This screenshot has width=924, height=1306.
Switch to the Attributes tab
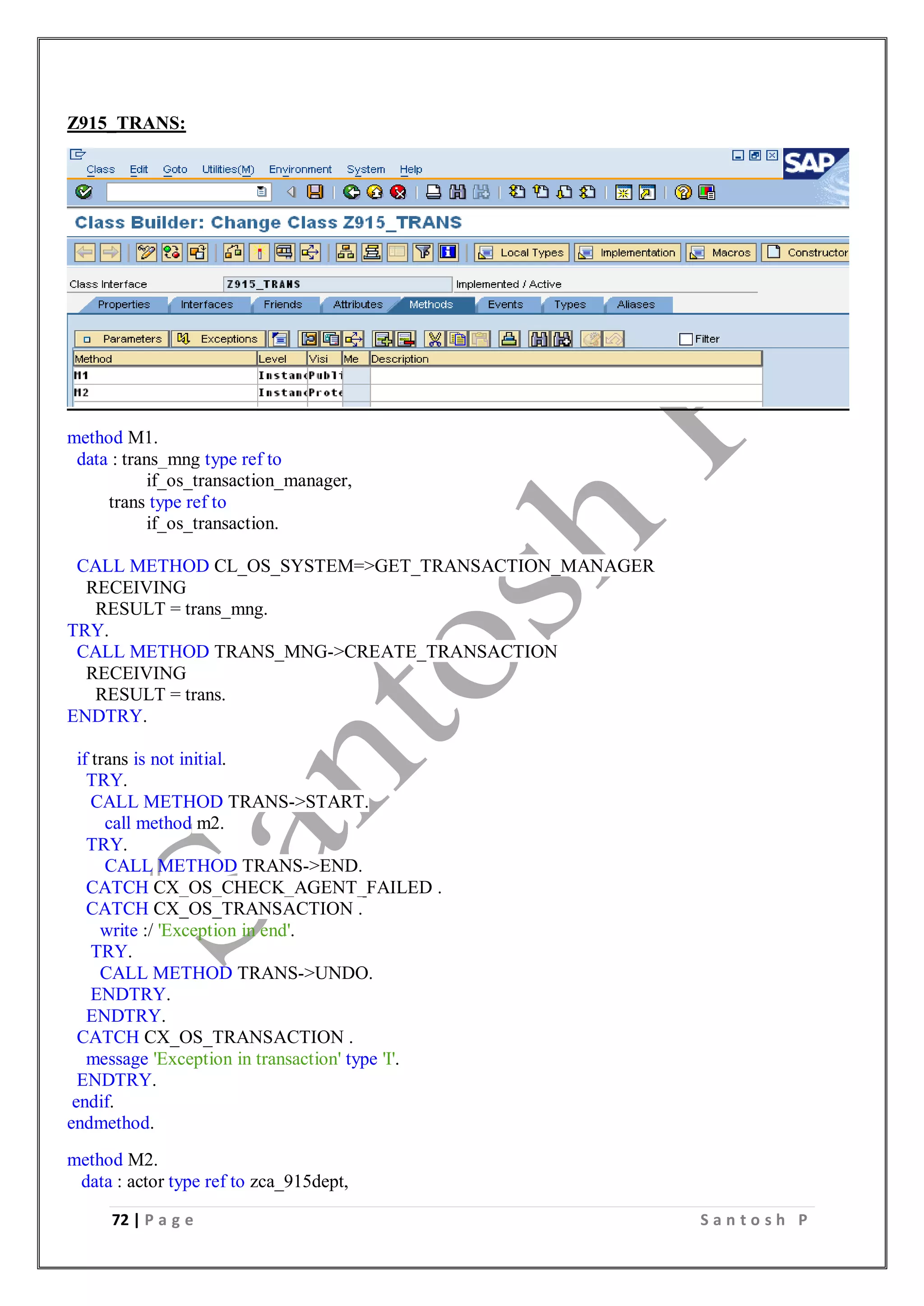358,305
